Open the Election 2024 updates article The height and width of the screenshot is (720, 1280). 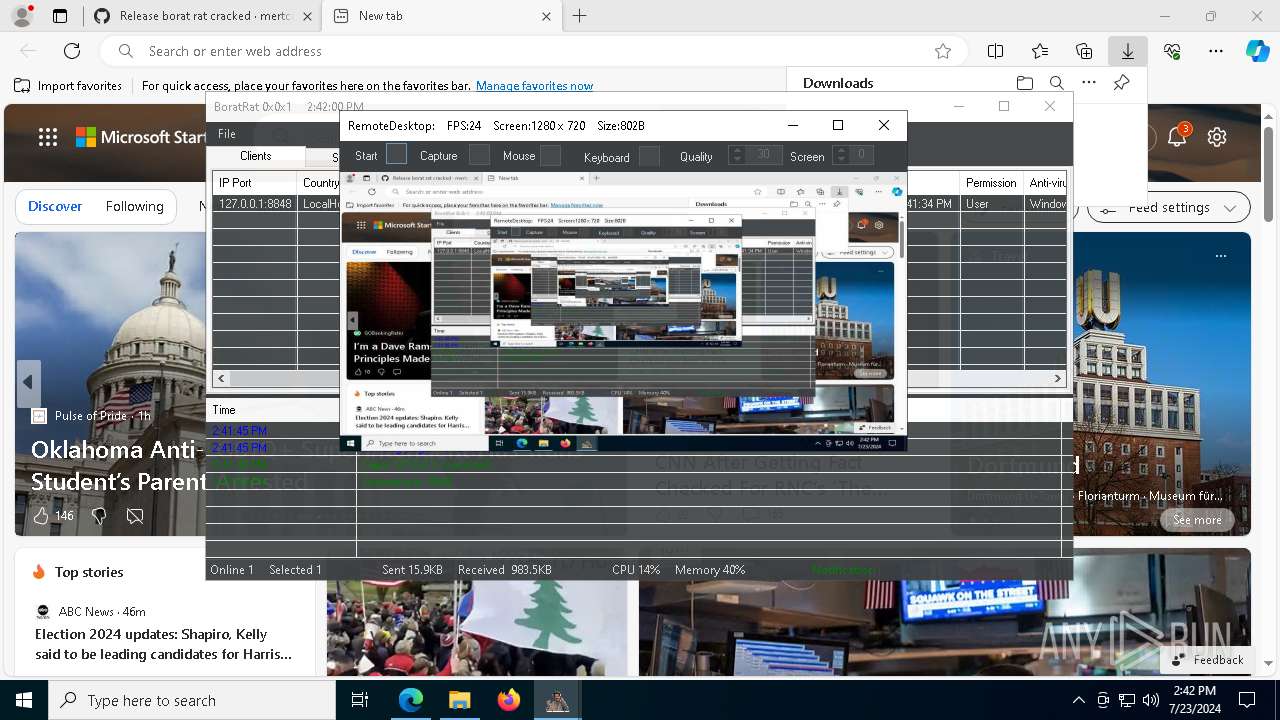click(x=163, y=644)
